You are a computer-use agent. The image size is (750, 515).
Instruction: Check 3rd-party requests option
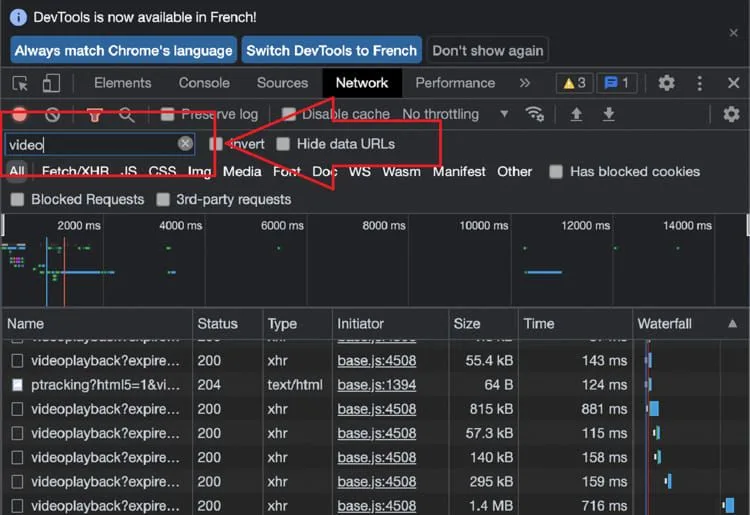(x=163, y=199)
